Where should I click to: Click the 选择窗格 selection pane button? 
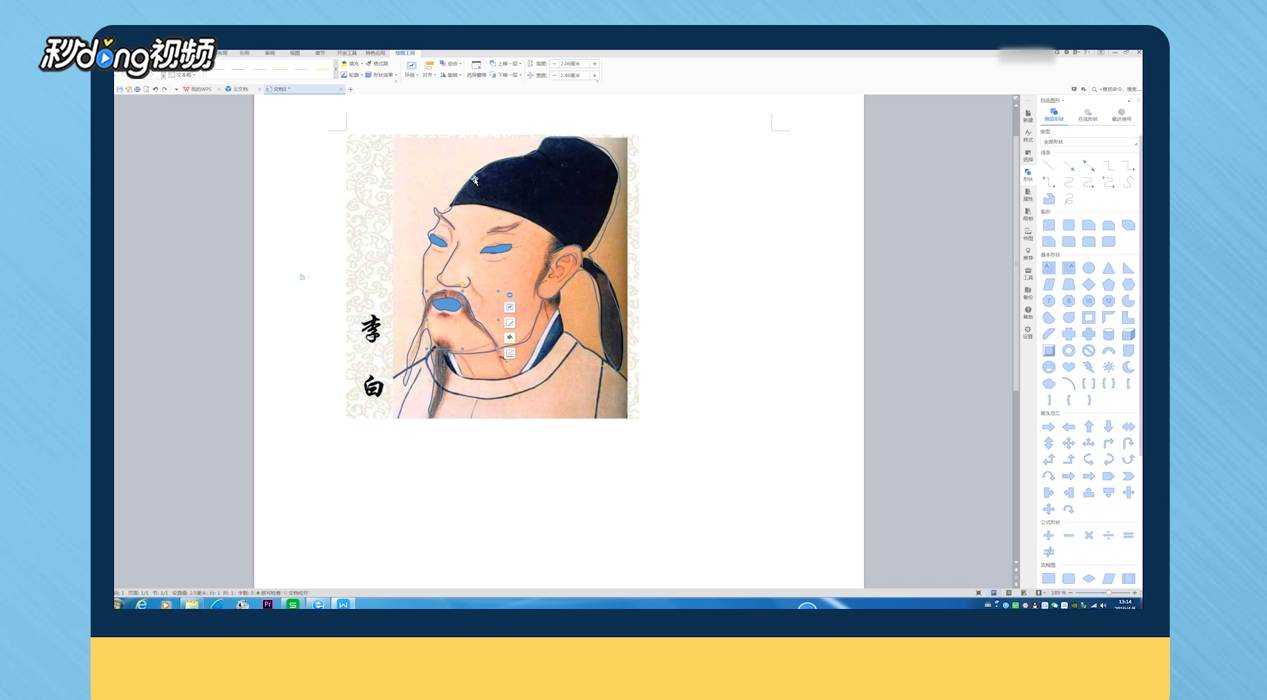point(476,68)
